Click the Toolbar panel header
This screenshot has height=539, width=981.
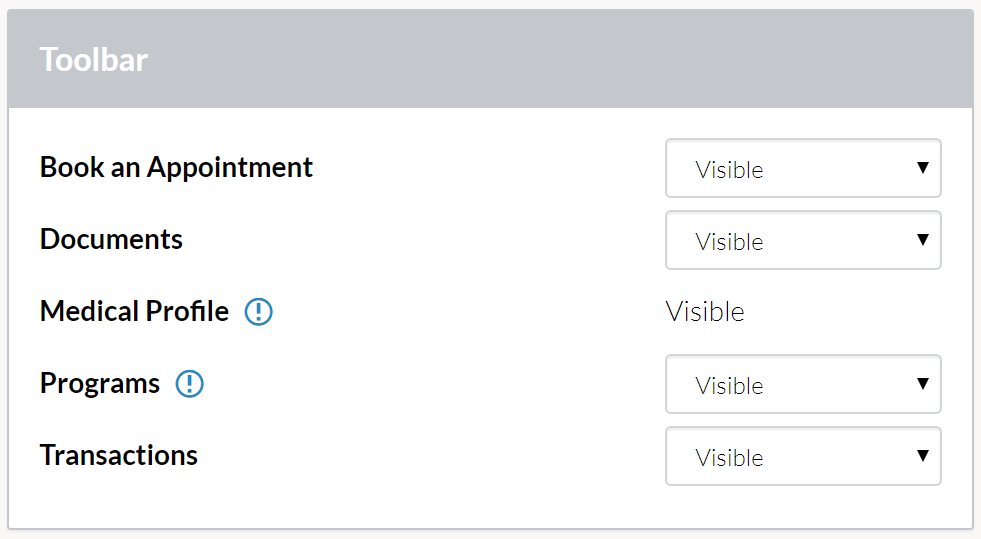click(490, 59)
